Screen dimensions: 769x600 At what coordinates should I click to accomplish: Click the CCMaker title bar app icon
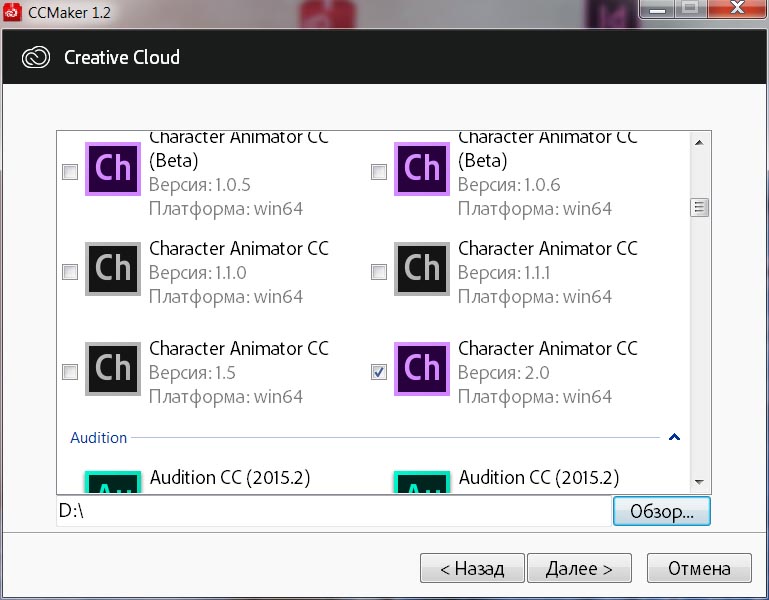click(x=12, y=12)
